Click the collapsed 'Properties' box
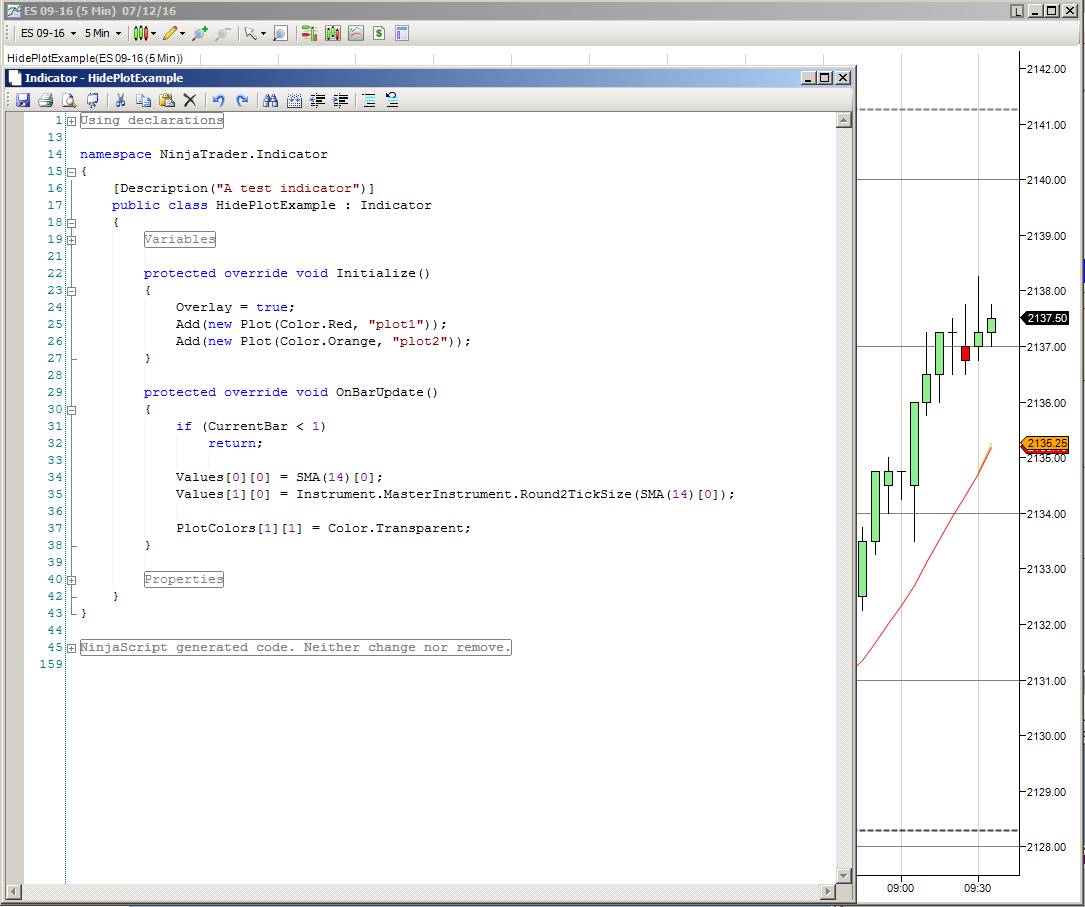 pyautogui.click(x=184, y=580)
